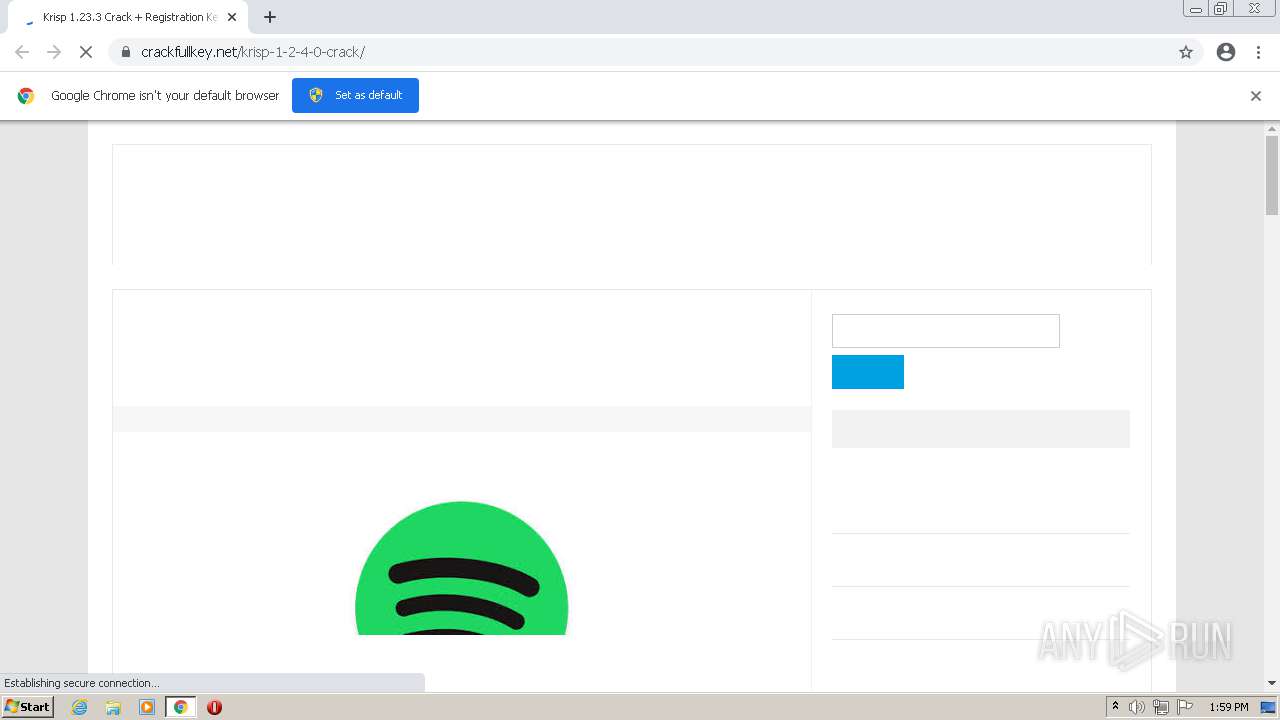Open Chrome profile account menu
Viewport: 1280px width, 720px height.
click(x=1226, y=52)
